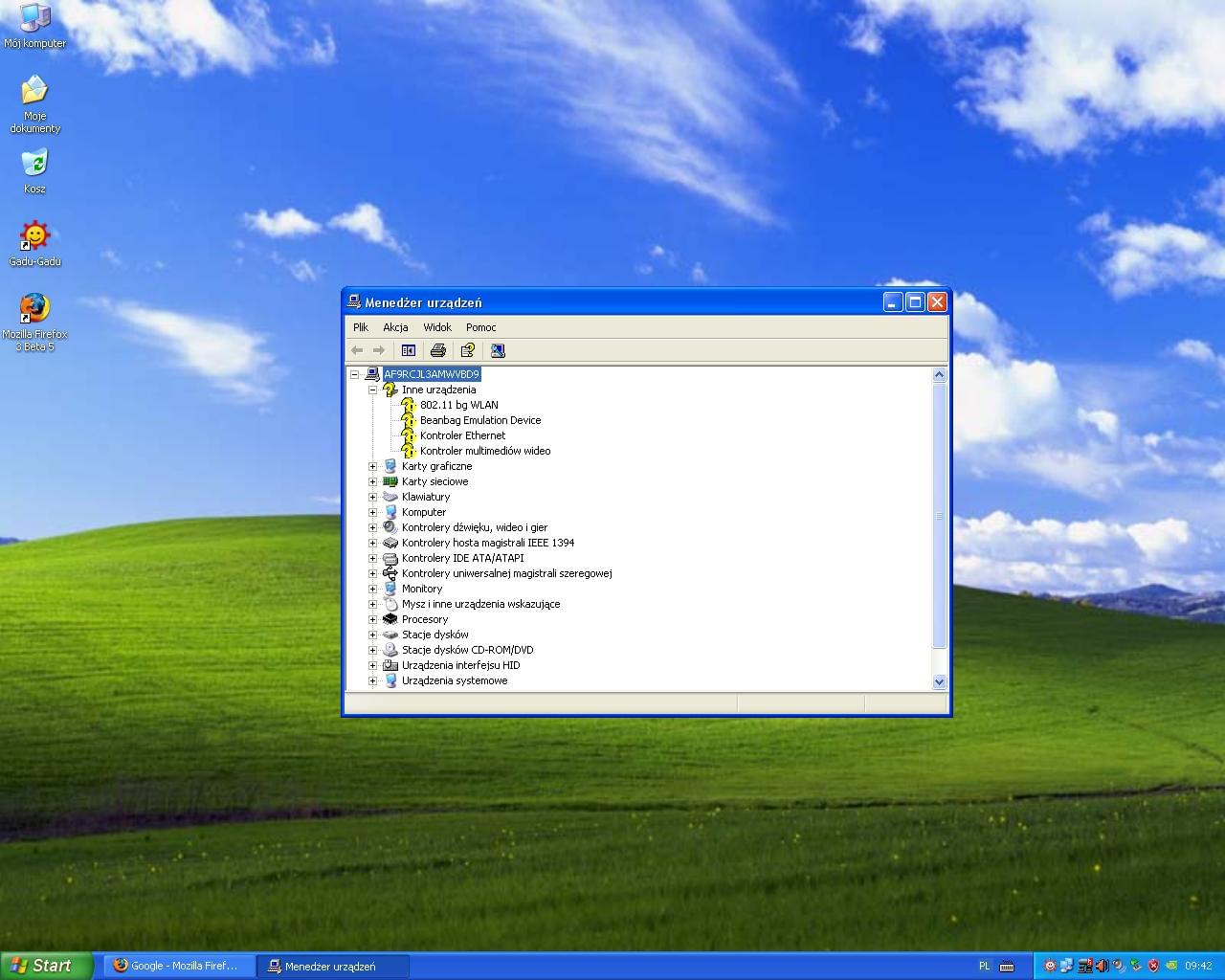
Task: Open the Widok menu
Action: click(437, 327)
